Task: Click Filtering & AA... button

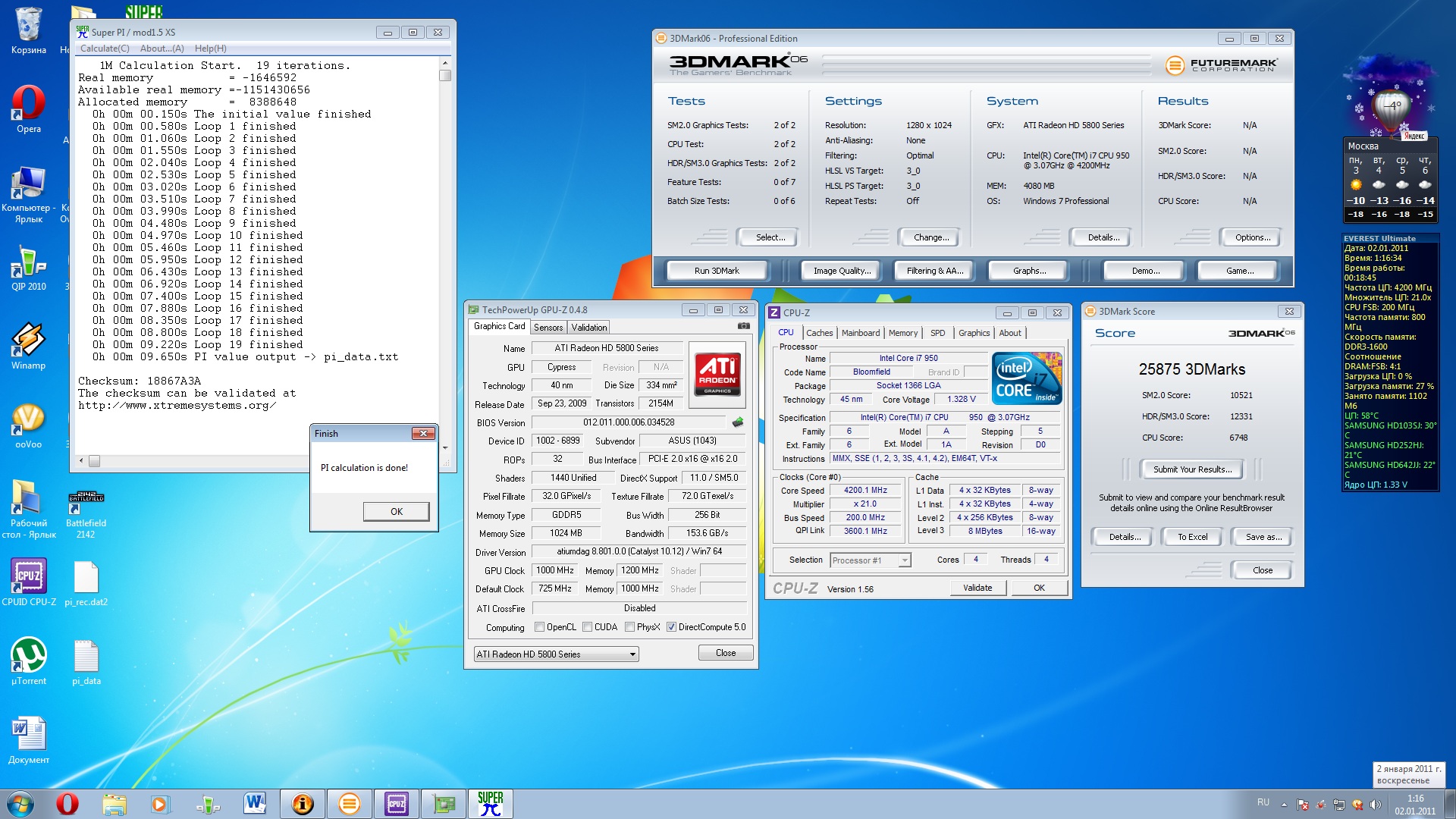Action: (x=935, y=271)
